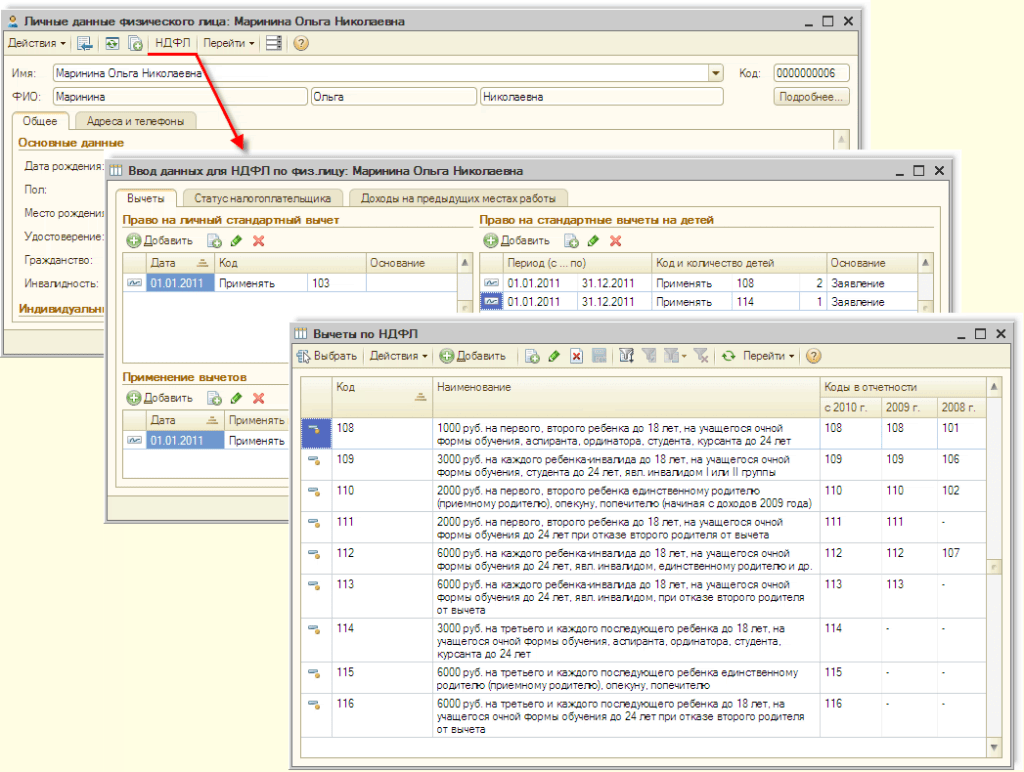Viewport: 1024px width, 772px height.
Task: Click the НДФЛ button in the personal data toolbar
Action: (x=172, y=44)
